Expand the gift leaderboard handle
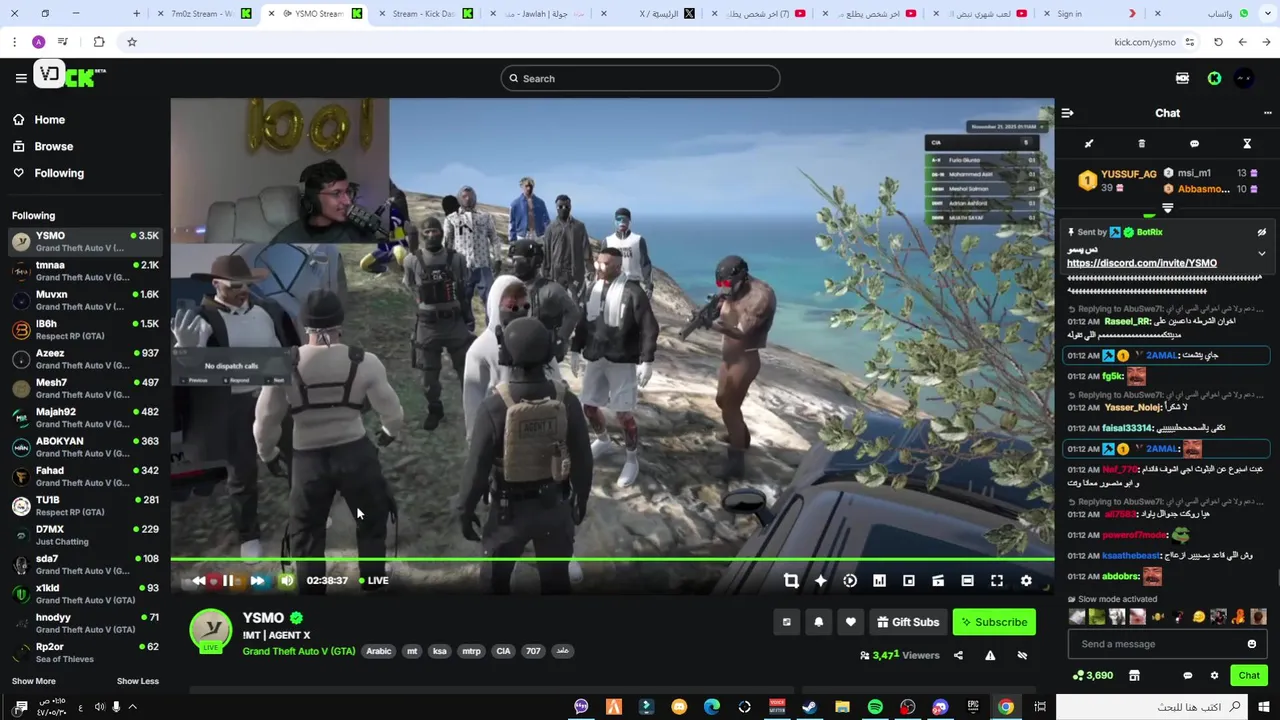The height and width of the screenshot is (720, 1280). [x=1167, y=208]
